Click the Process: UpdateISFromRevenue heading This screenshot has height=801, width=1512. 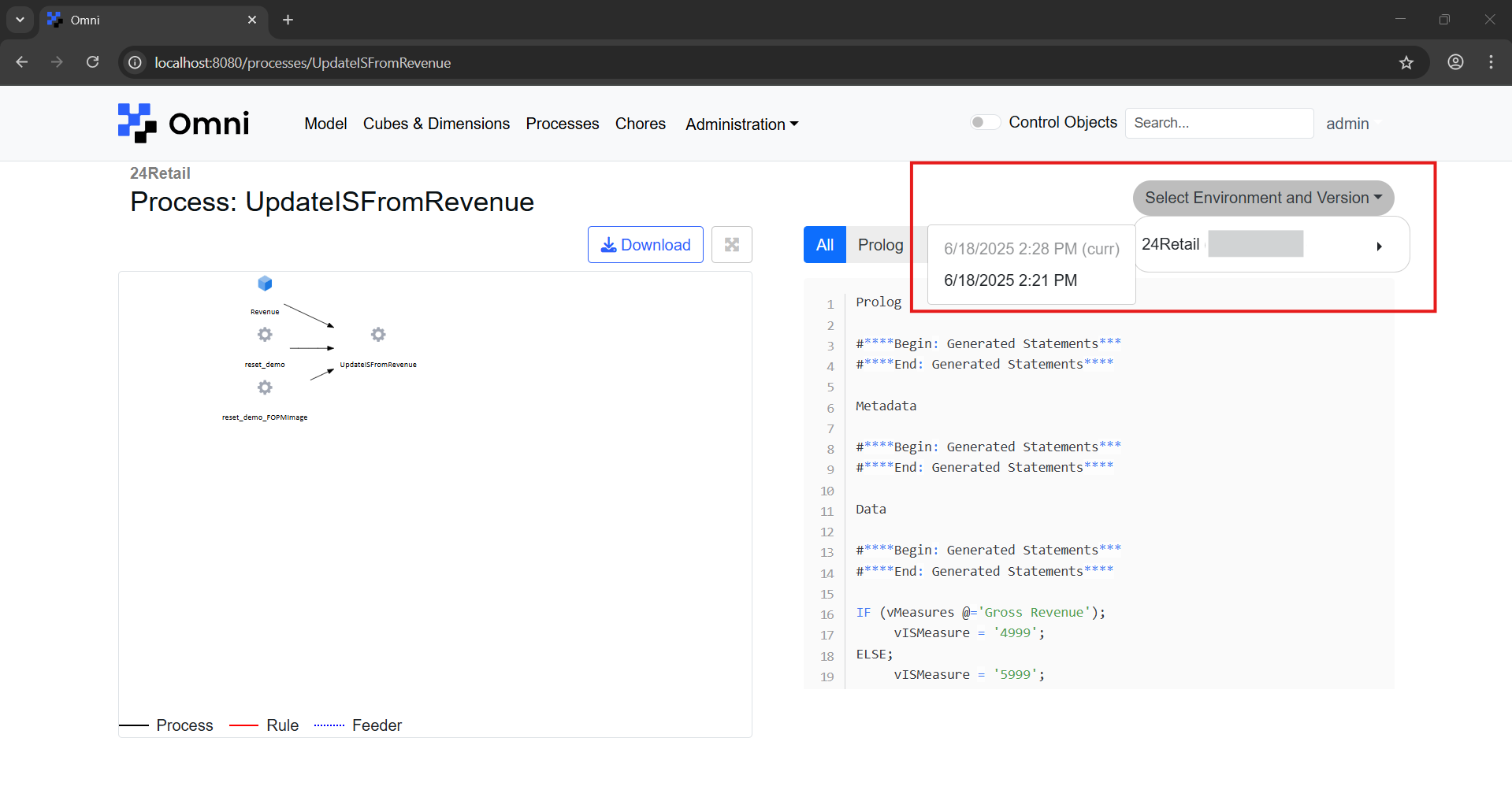tap(332, 202)
